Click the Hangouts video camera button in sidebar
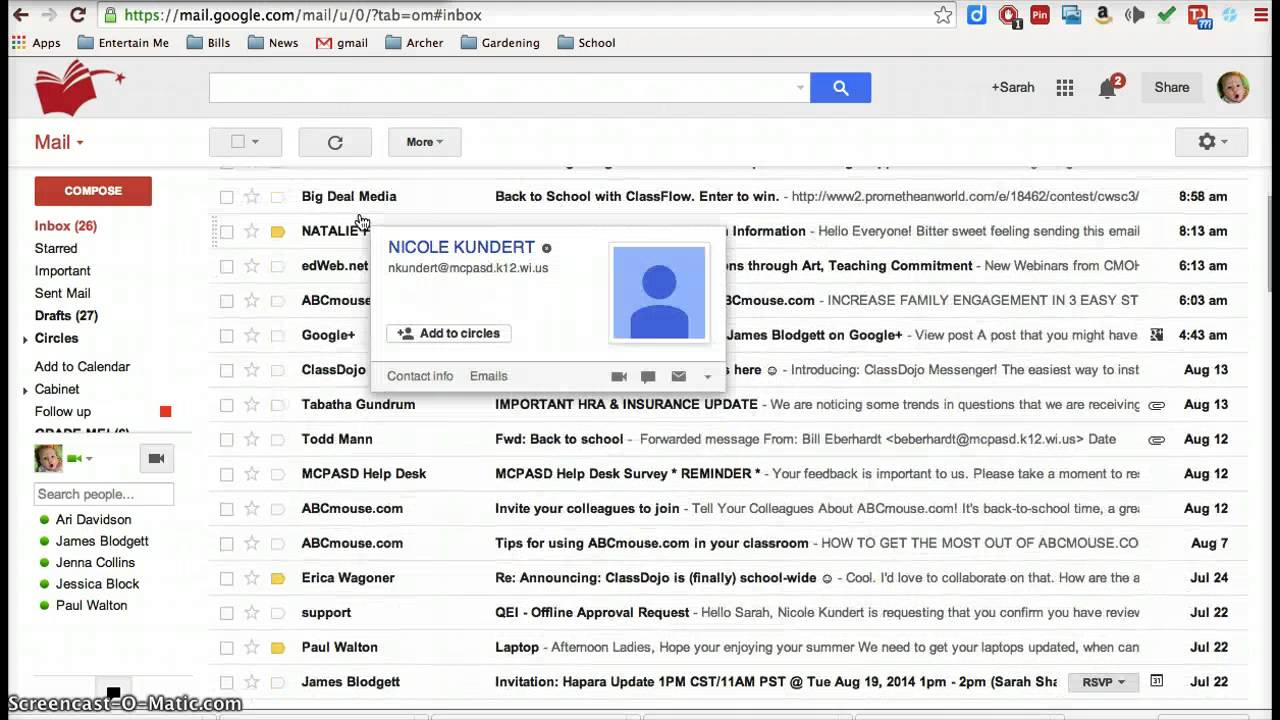The width and height of the screenshot is (1280, 720). tap(156, 458)
